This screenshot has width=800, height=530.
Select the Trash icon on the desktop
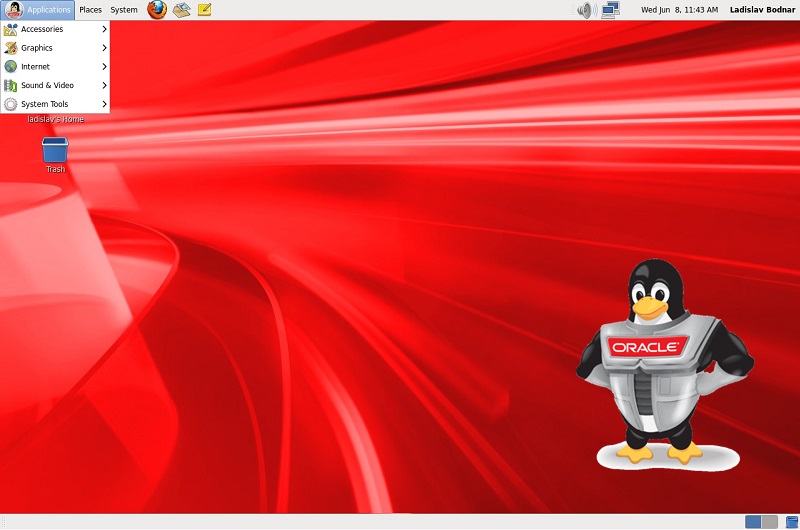55,156
